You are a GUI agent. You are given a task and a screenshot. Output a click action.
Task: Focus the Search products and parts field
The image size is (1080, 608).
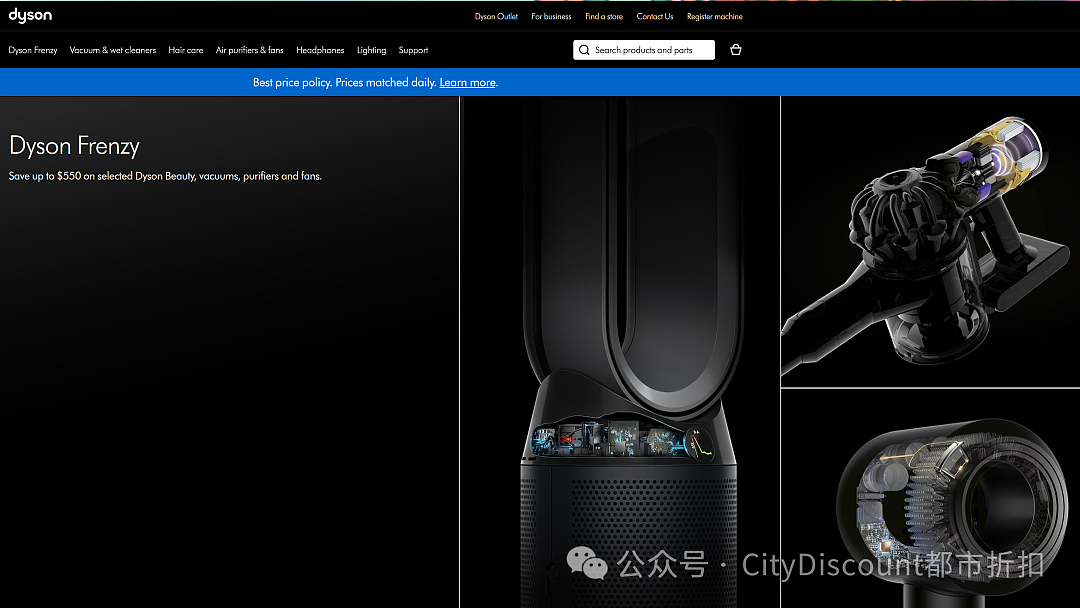point(644,50)
